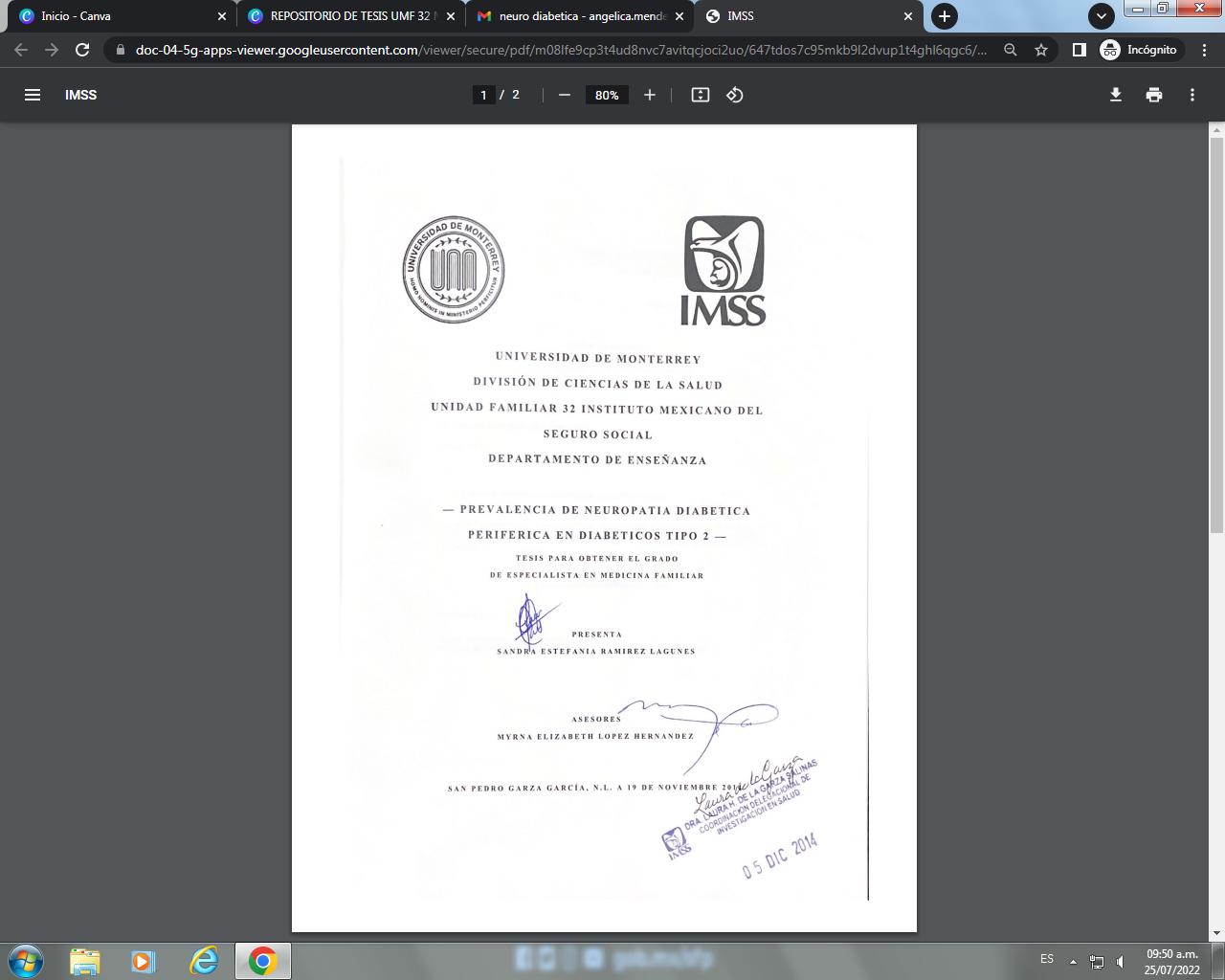Image resolution: width=1225 pixels, height=980 pixels.
Task: Click the ES language indicator
Action: click(1047, 959)
